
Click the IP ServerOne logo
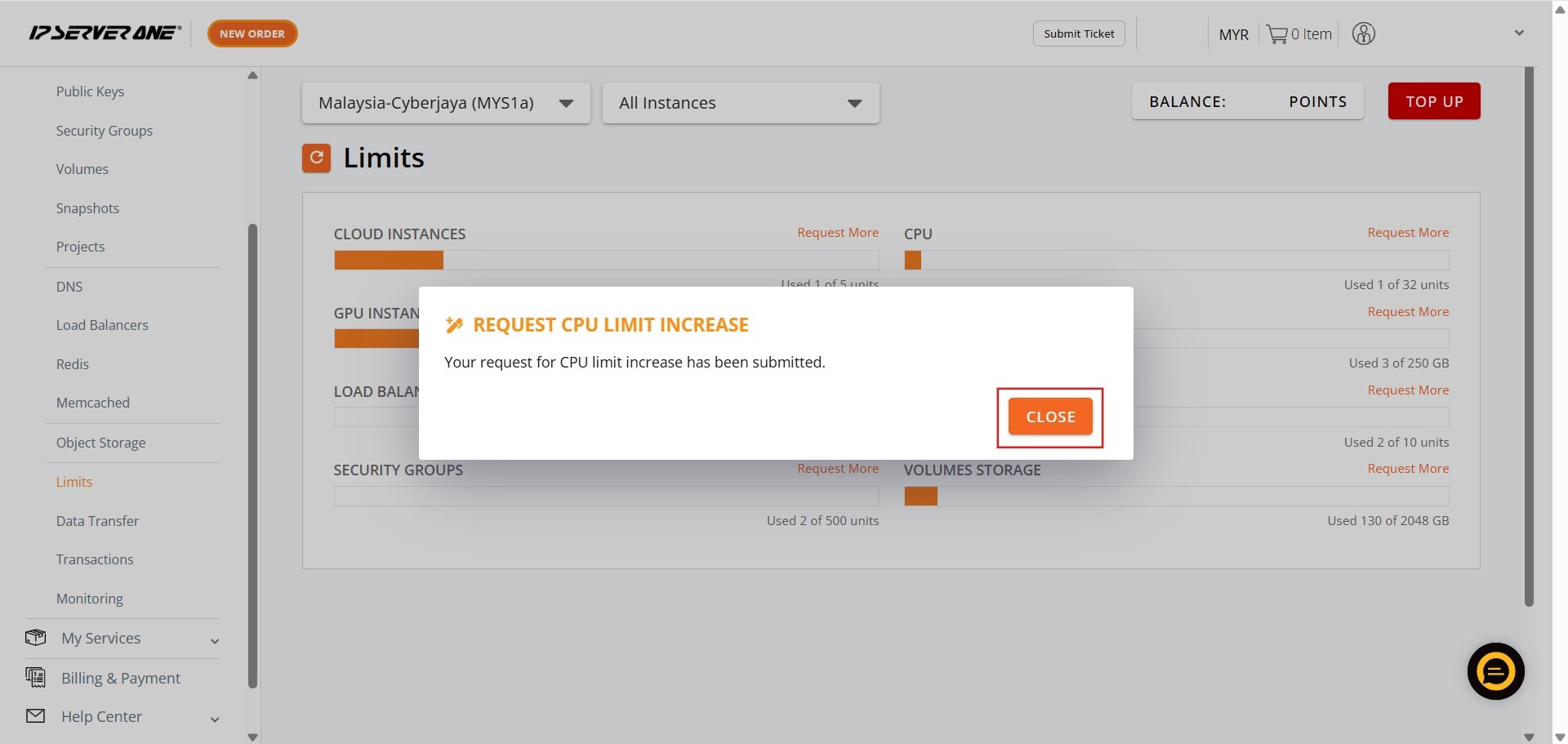pos(105,33)
